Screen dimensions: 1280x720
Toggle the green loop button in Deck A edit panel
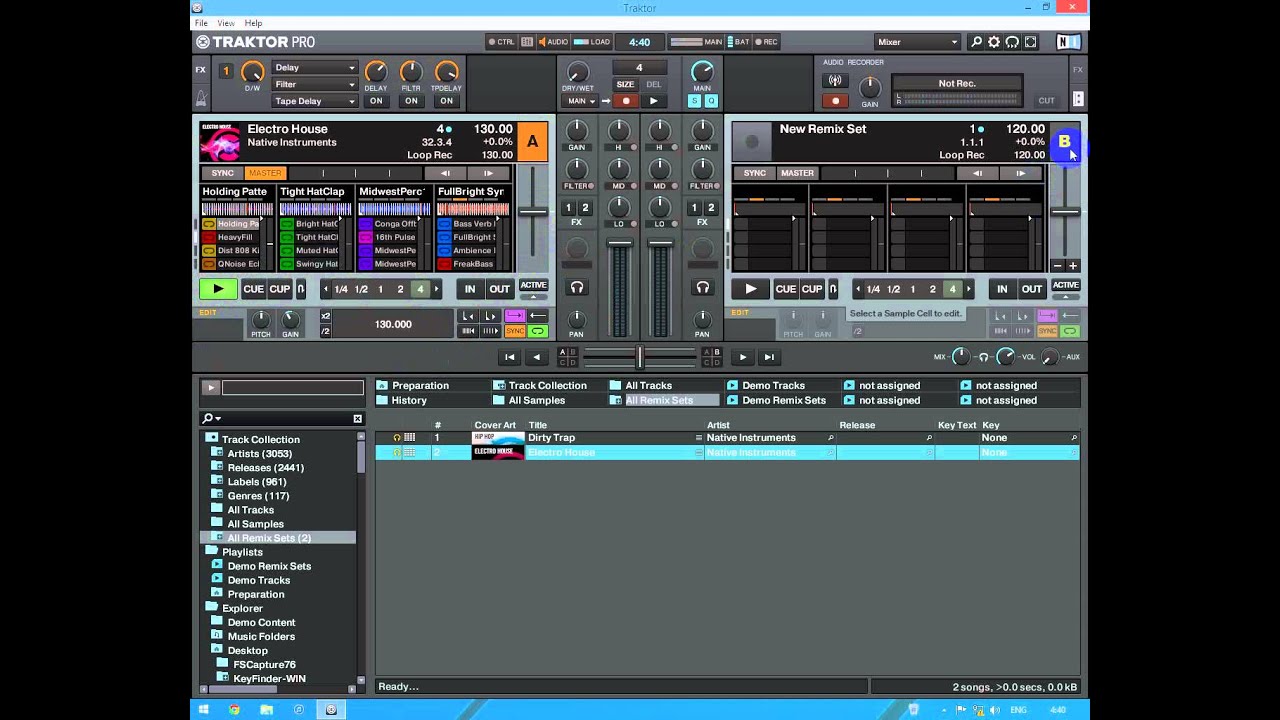[538, 331]
